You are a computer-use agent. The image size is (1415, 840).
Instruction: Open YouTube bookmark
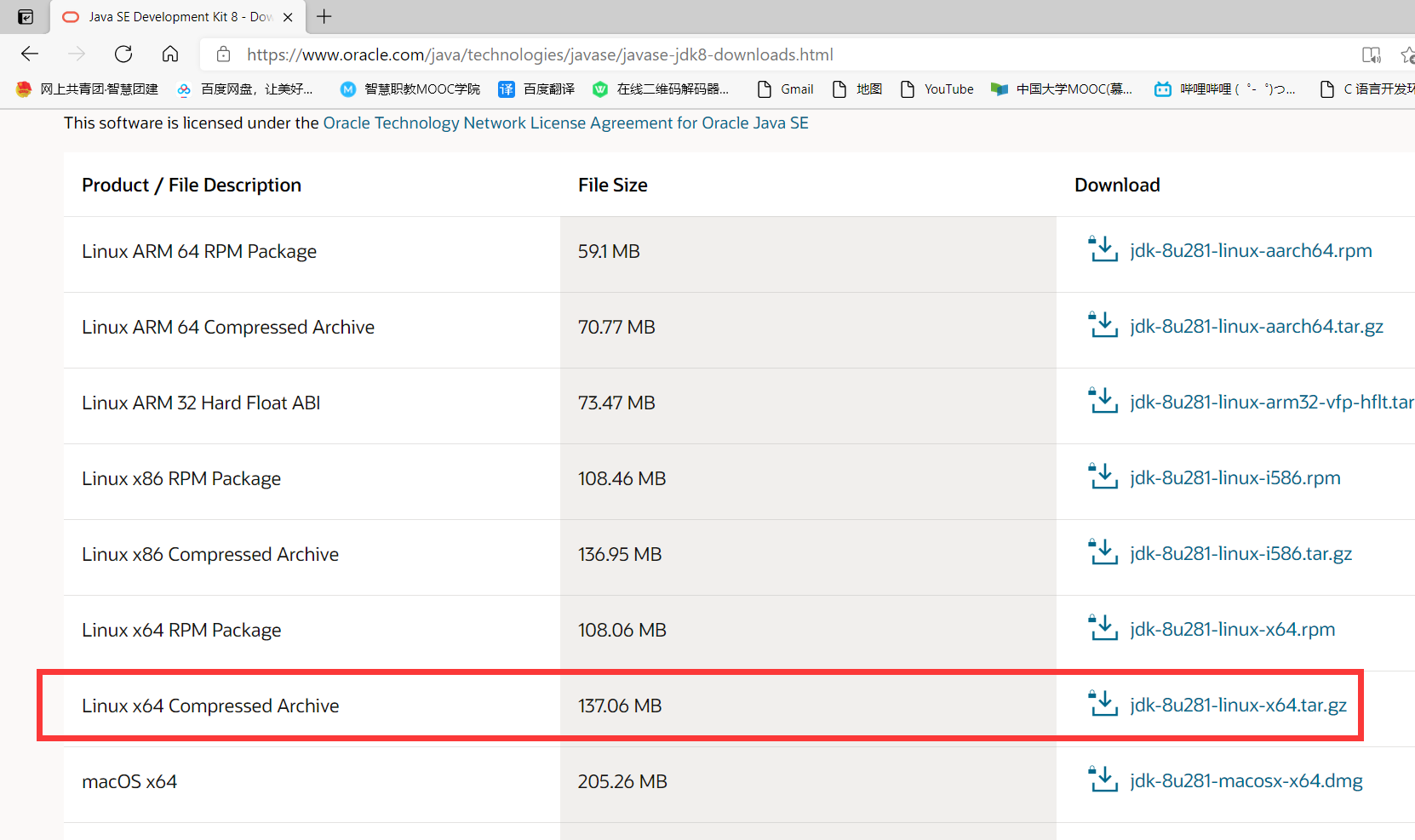point(937,89)
